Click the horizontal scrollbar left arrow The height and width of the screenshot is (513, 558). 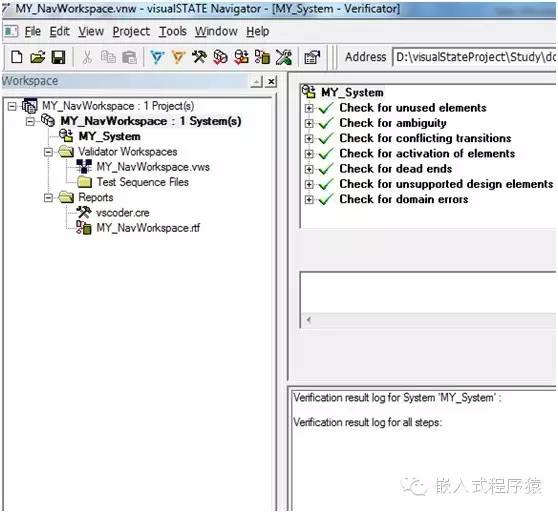click(x=309, y=320)
